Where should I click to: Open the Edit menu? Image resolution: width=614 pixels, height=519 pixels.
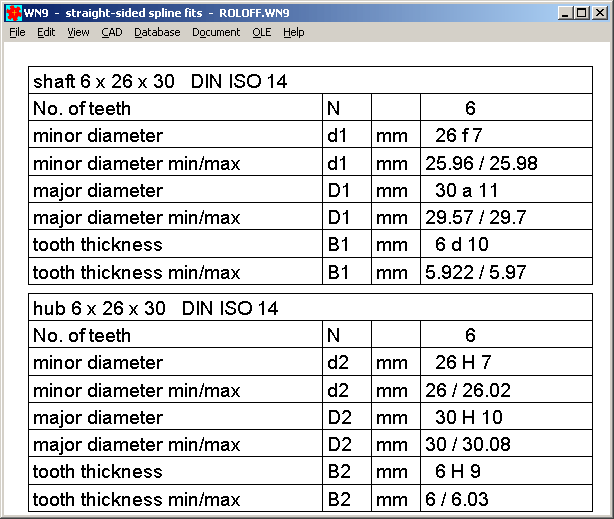coord(46,32)
